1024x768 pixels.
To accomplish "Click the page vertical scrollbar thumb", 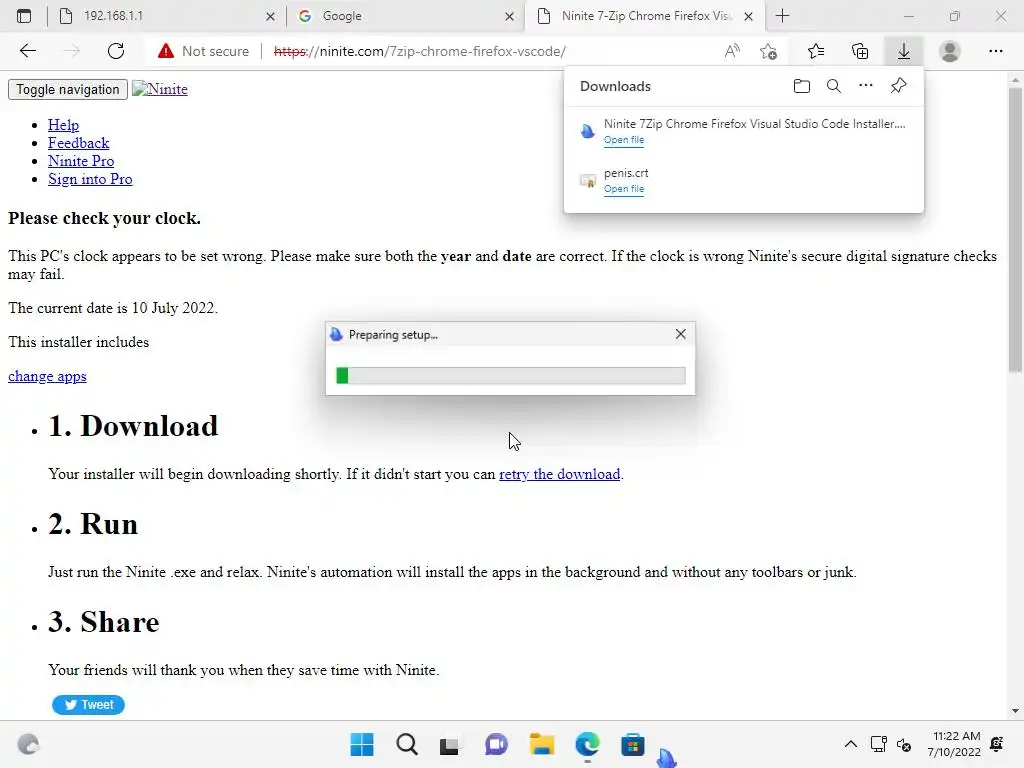I will pyautogui.click(x=1015, y=230).
